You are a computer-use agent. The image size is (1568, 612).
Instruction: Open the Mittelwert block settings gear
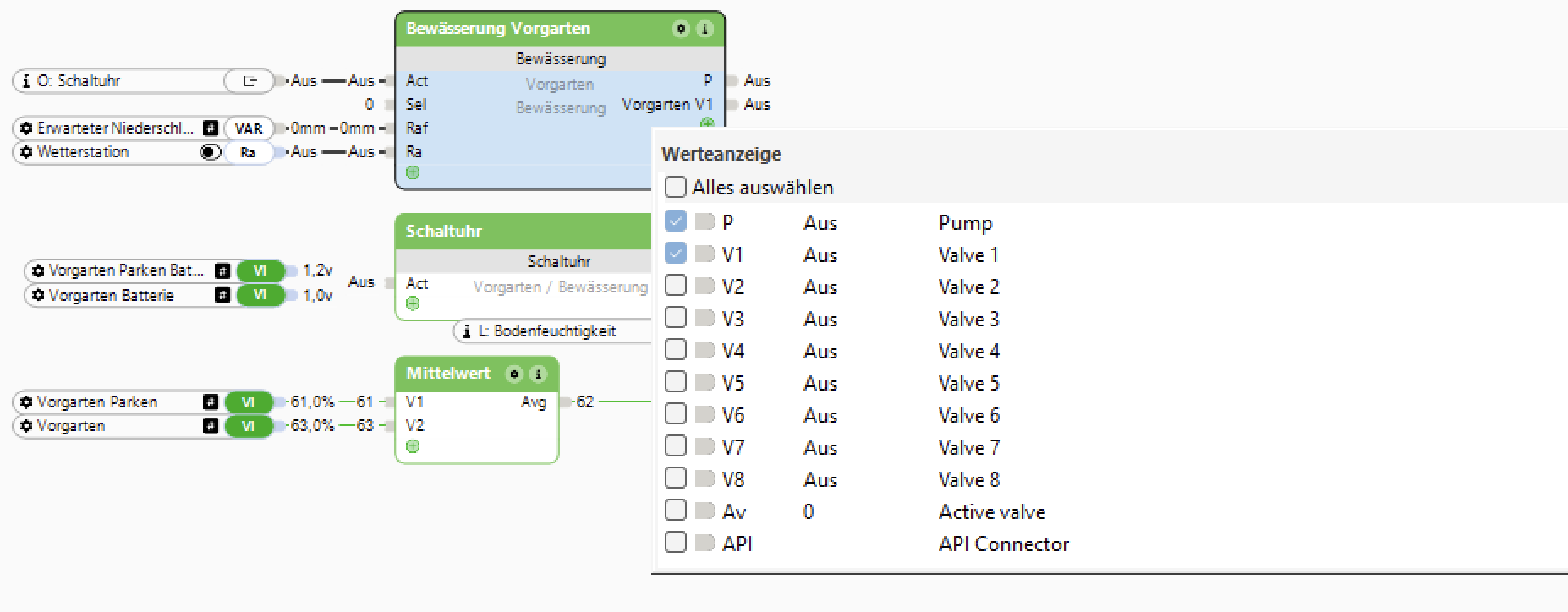click(x=513, y=374)
